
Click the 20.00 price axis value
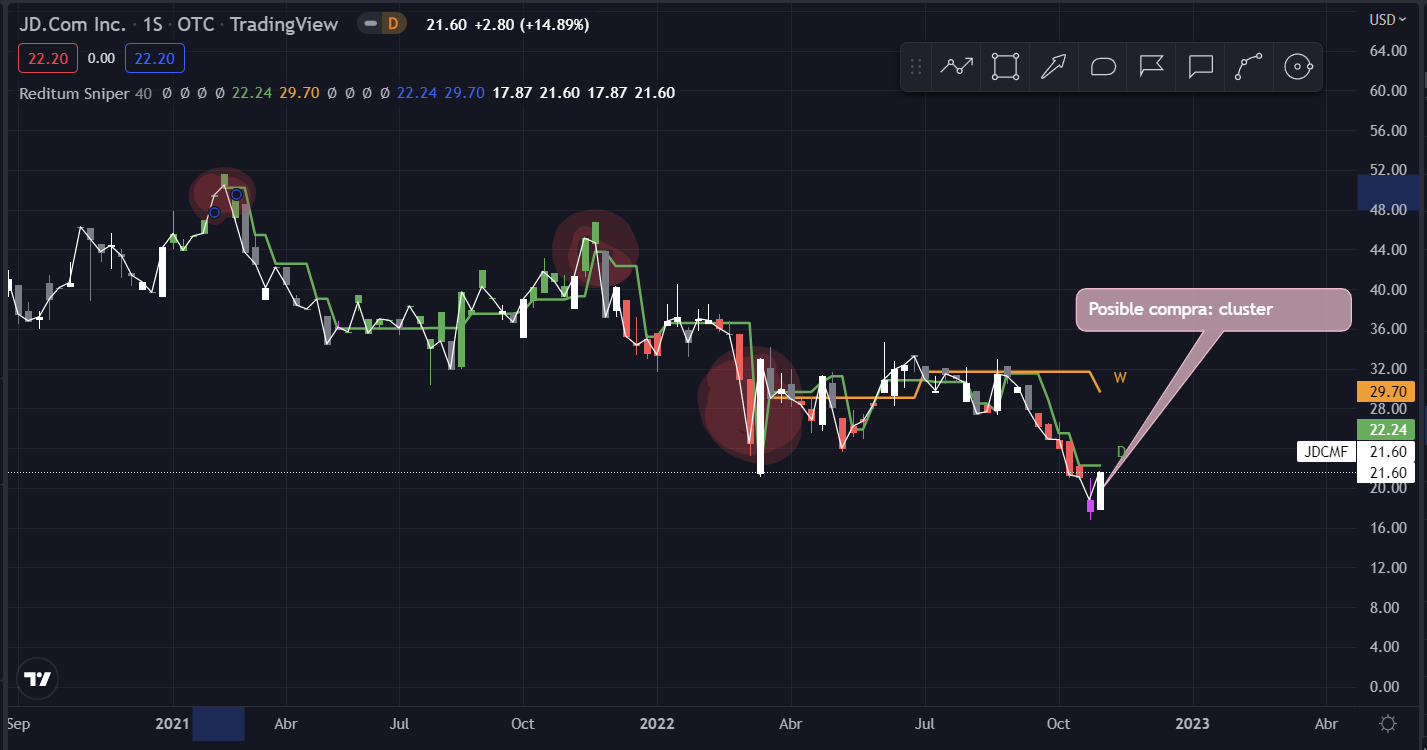(x=1388, y=488)
